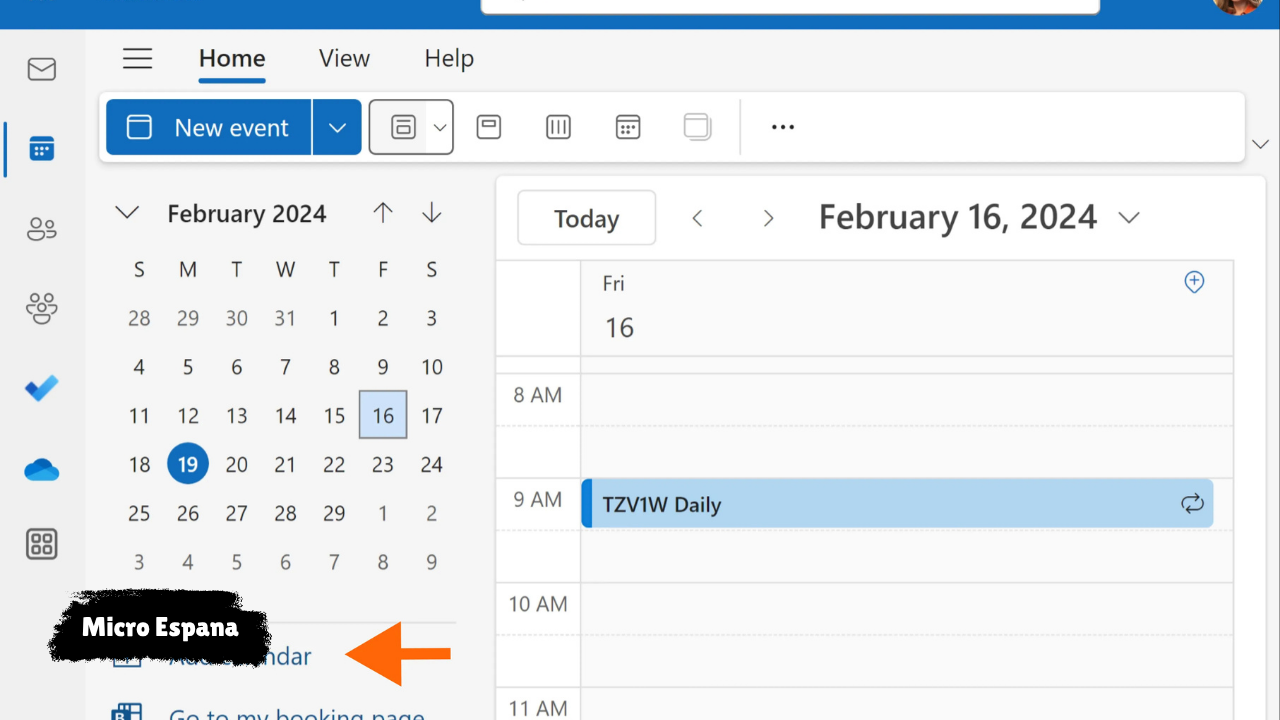The width and height of the screenshot is (1280, 720).
Task: Switch to Month view using the calendar icon
Action: coord(628,127)
